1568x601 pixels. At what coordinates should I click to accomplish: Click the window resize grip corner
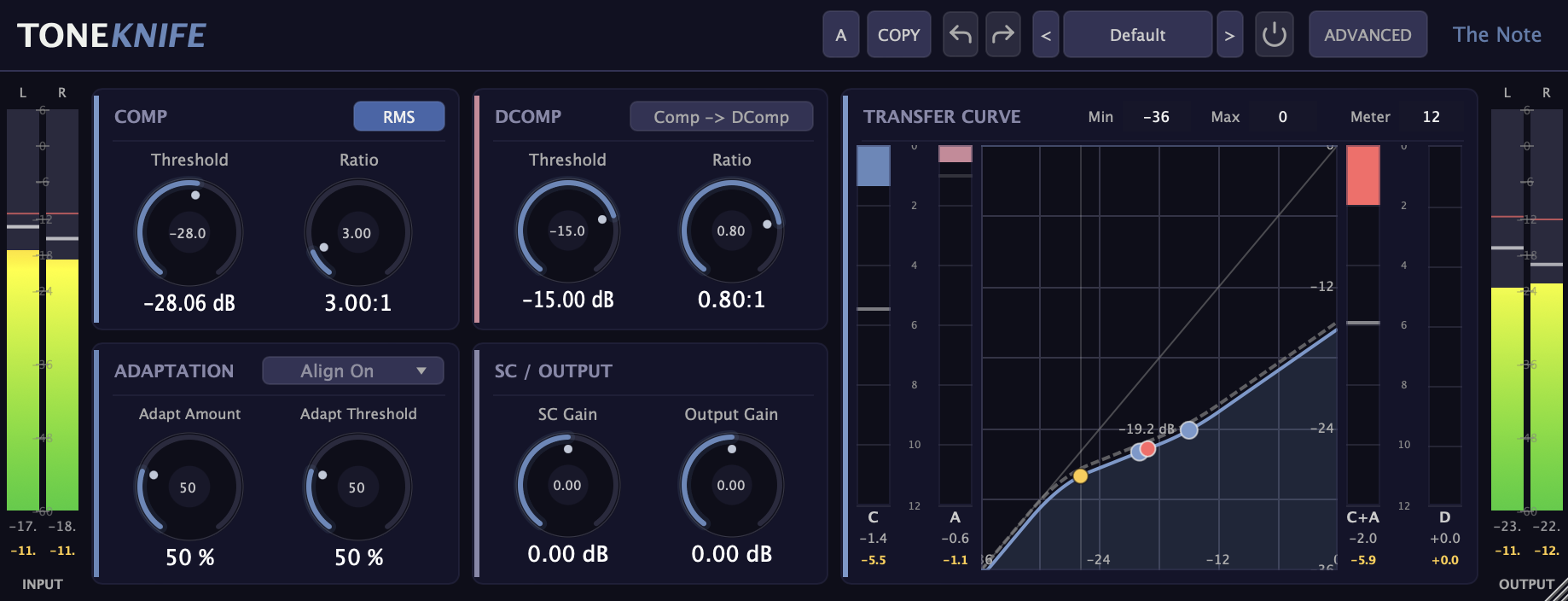click(1557, 590)
